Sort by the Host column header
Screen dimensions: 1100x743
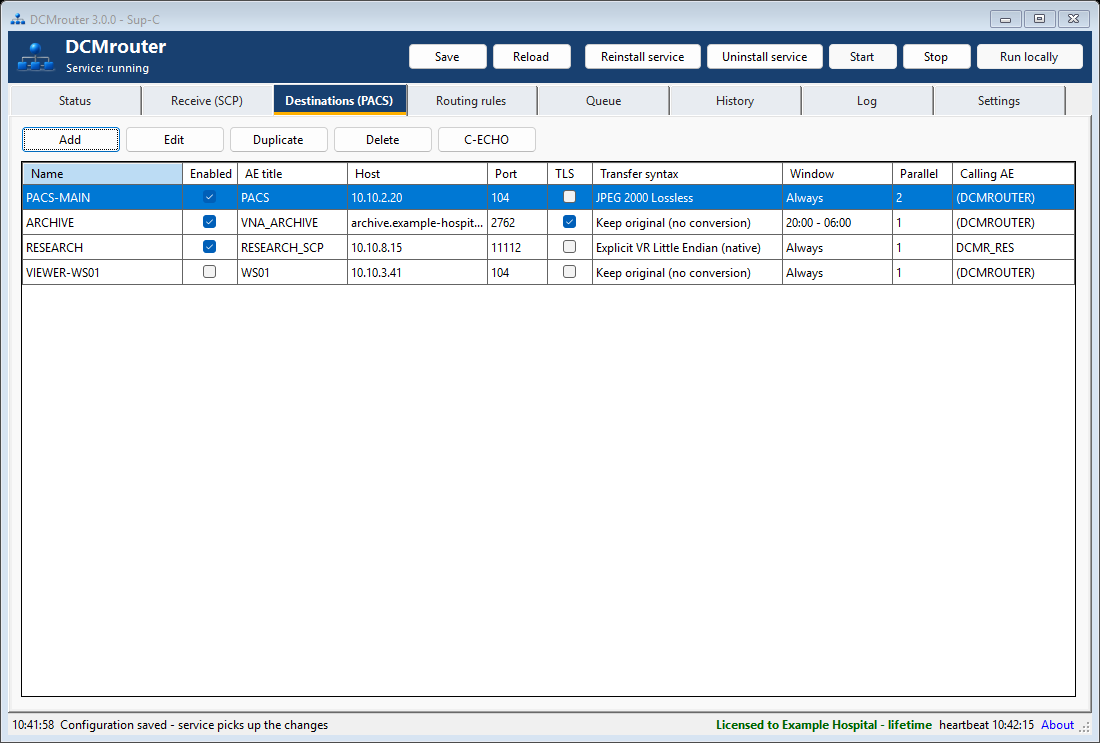(417, 173)
